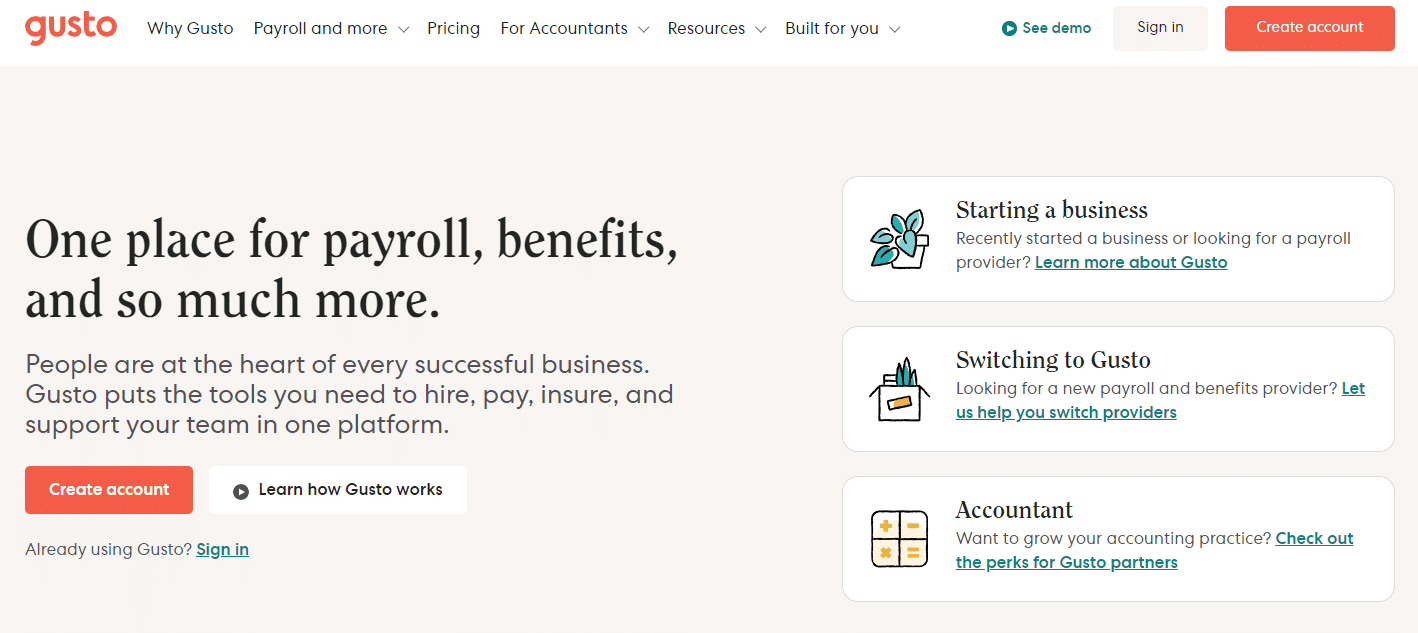Click the calculator icon in Accountant card
Image resolution: width=1418 pixels, height=633 pixels.
[x=899, y=538]
